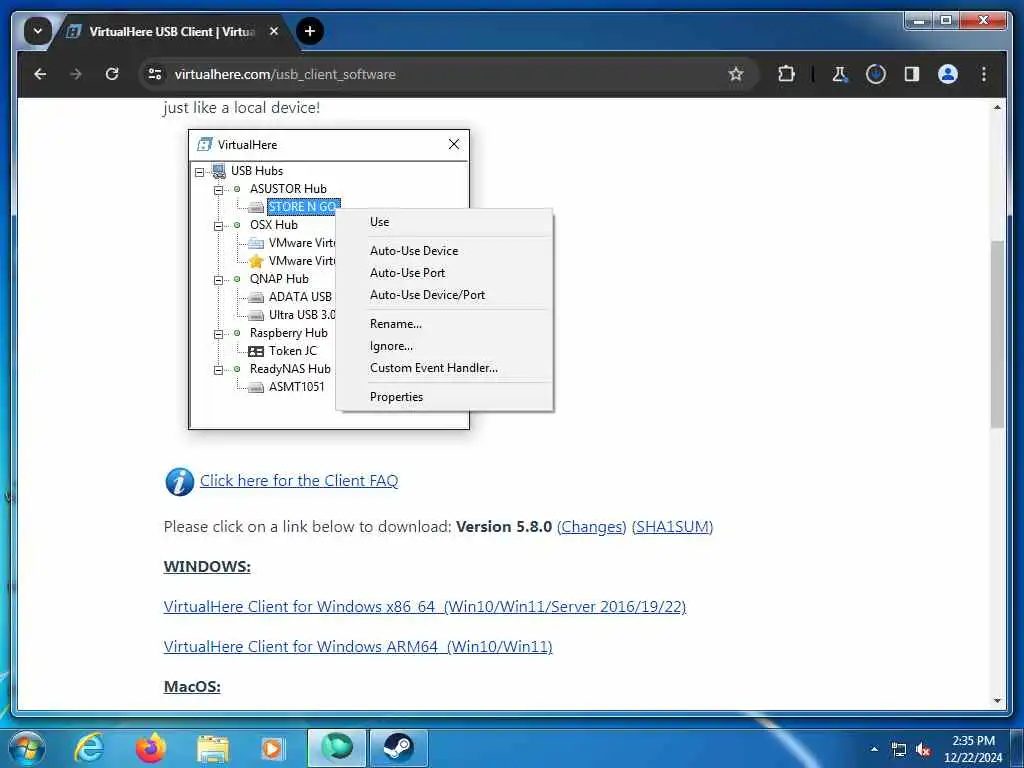1024x768 pixels.
Task: Open a new browser tab
Action: tap(310, 31)
